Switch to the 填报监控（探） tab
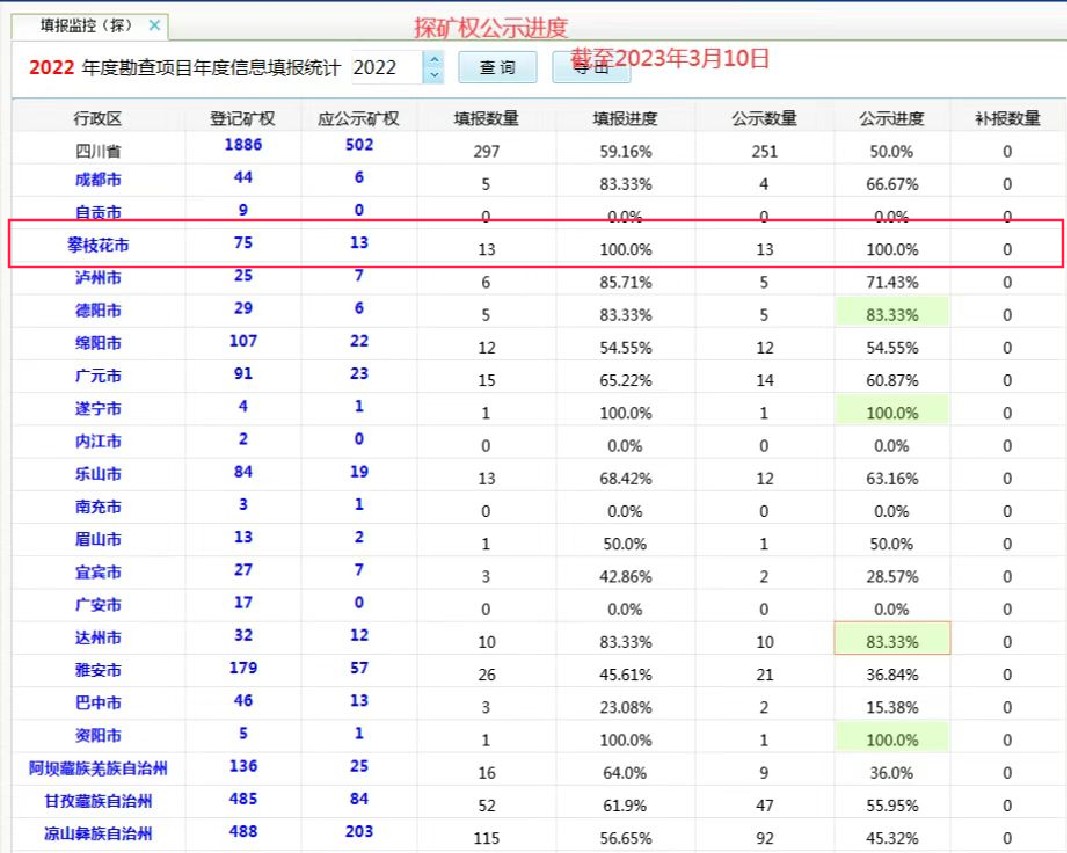This screenshot has height=853, width=1067. 84,25
